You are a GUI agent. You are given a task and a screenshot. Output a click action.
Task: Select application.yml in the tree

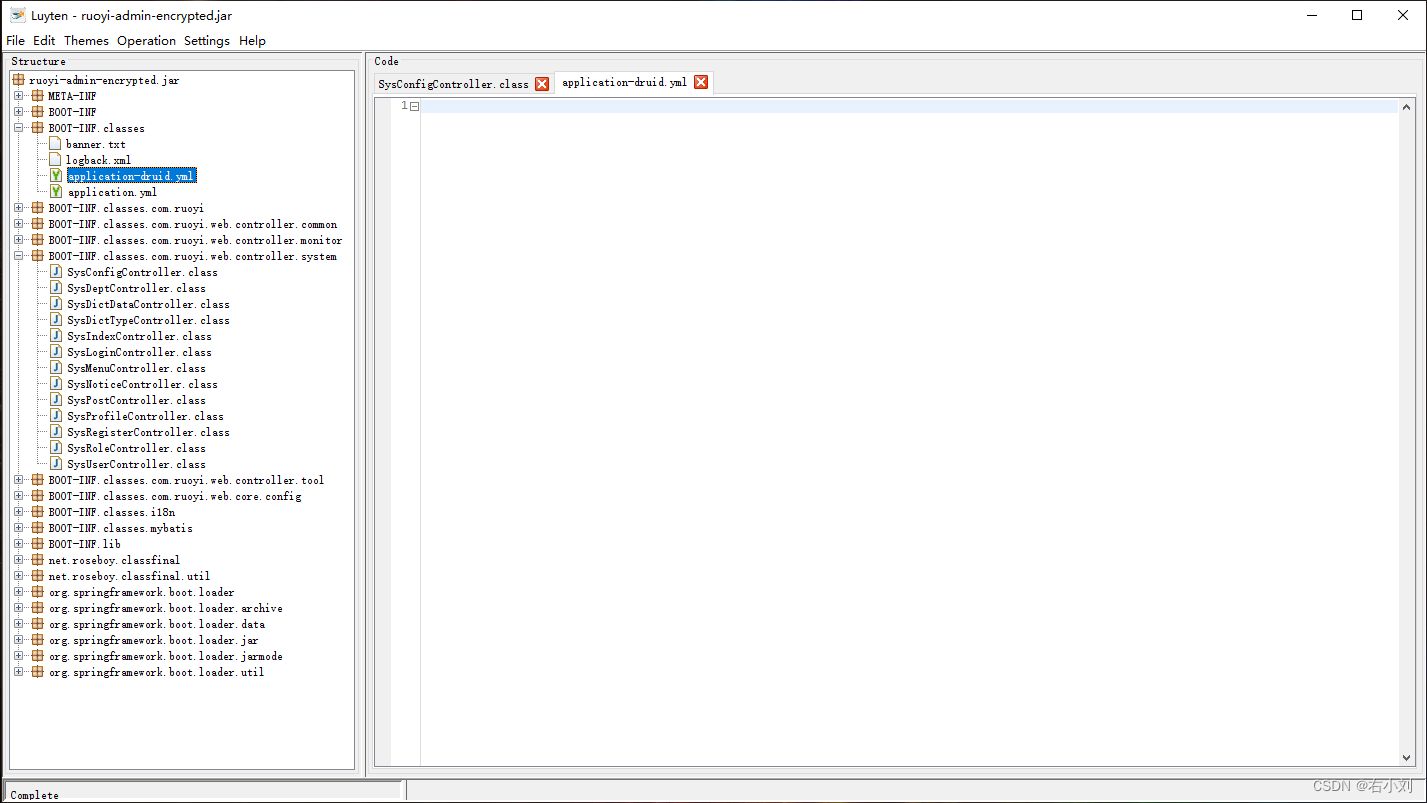[x=112, y=192]
